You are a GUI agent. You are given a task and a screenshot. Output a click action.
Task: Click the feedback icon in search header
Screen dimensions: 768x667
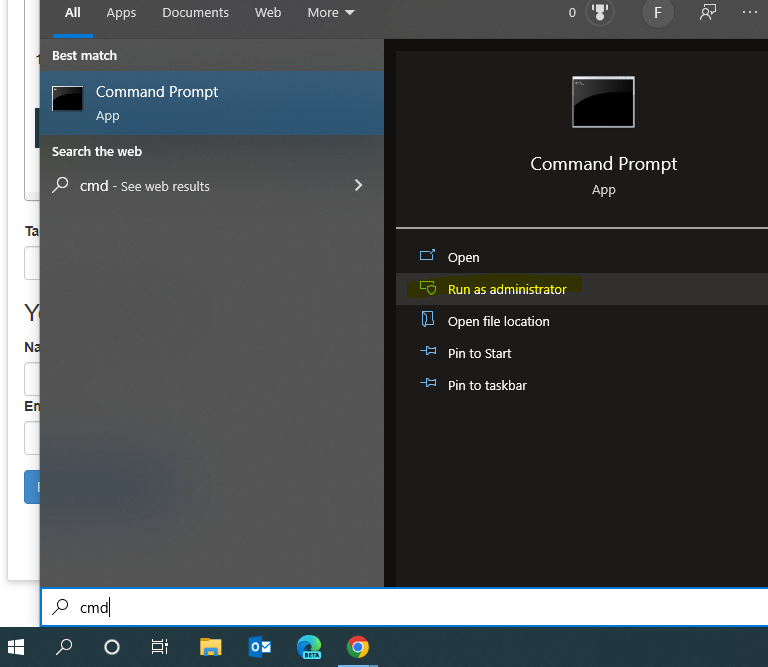708,13
